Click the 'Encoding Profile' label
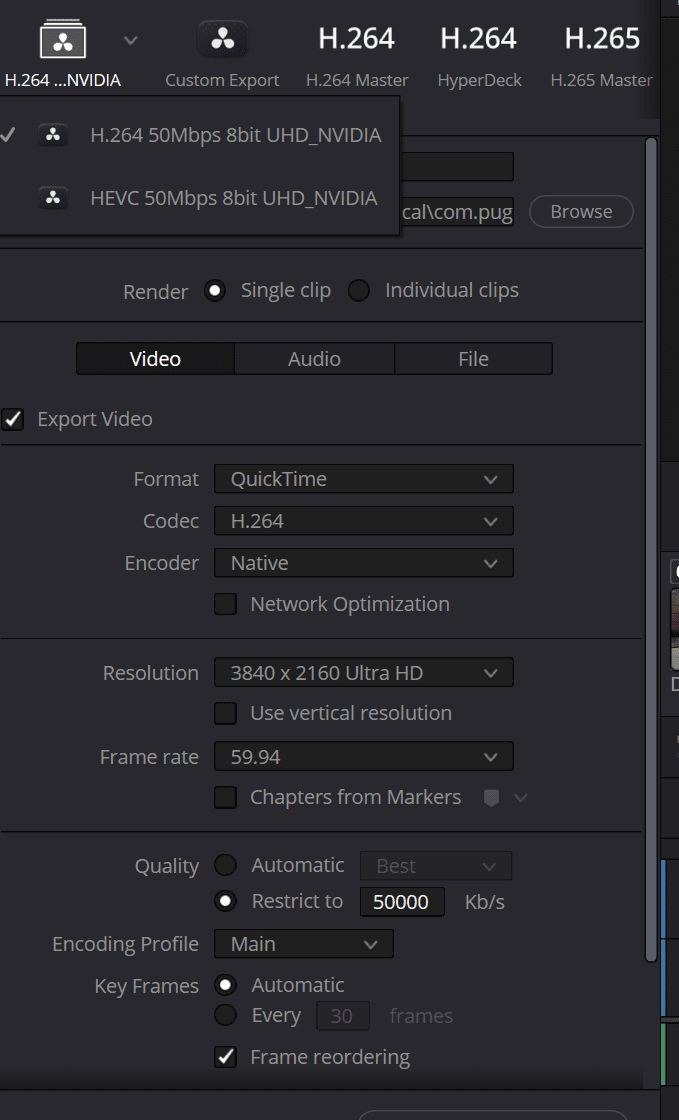Viewport: 679px width, 1120px height. (x=126, y=944)
